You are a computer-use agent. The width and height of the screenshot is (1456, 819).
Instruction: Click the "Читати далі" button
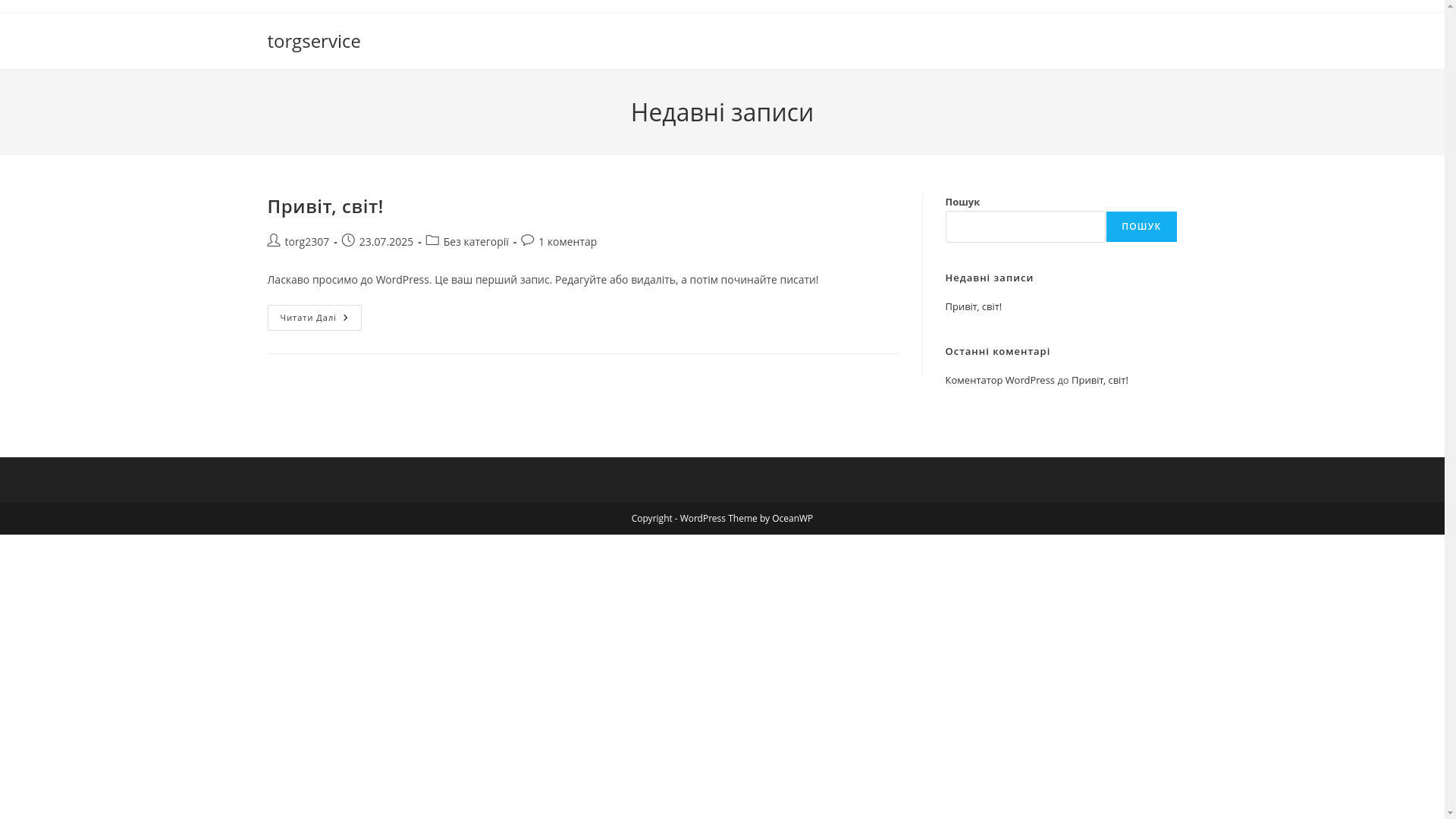[x=314, y=318]
